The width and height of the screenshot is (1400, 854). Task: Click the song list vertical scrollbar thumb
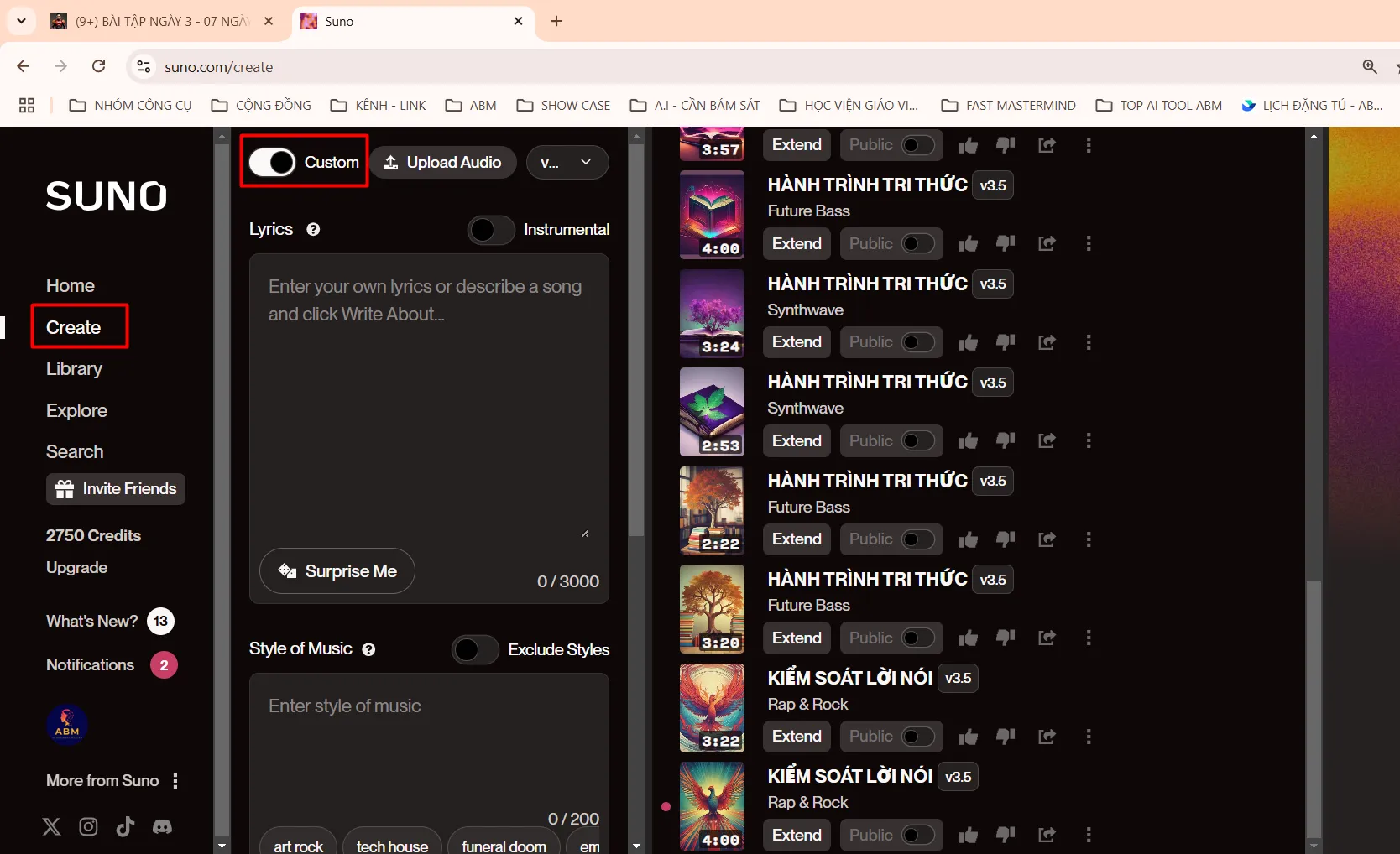click(1314, 710)
